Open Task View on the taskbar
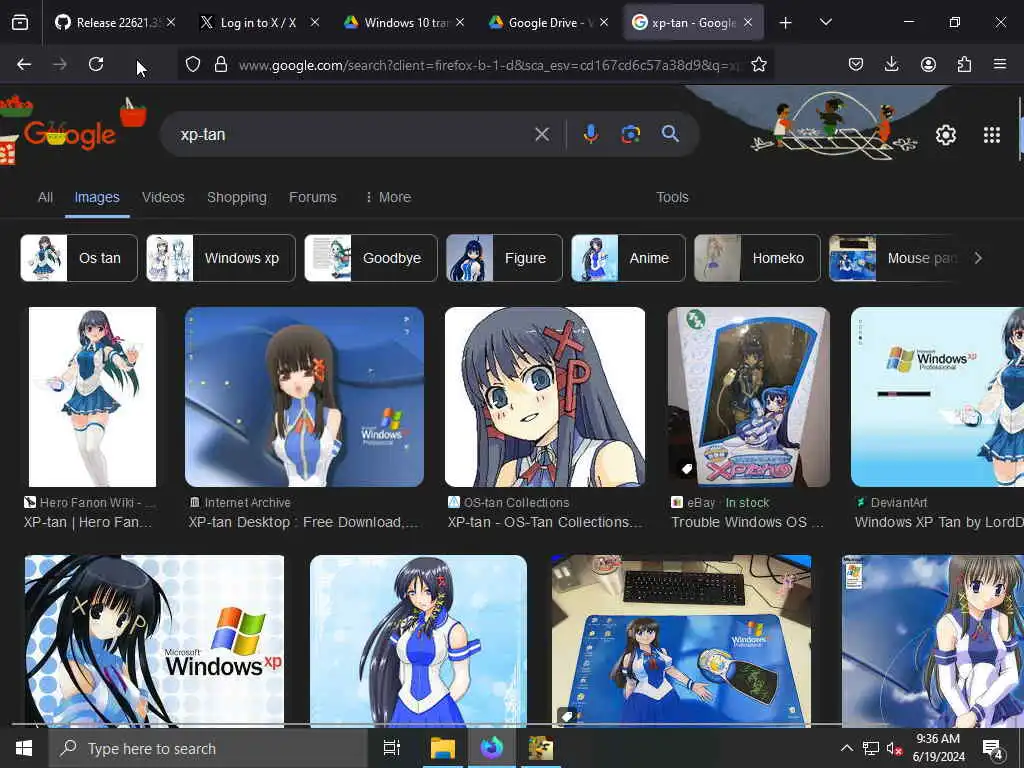The image size is (1024, 768). [391, 748]
